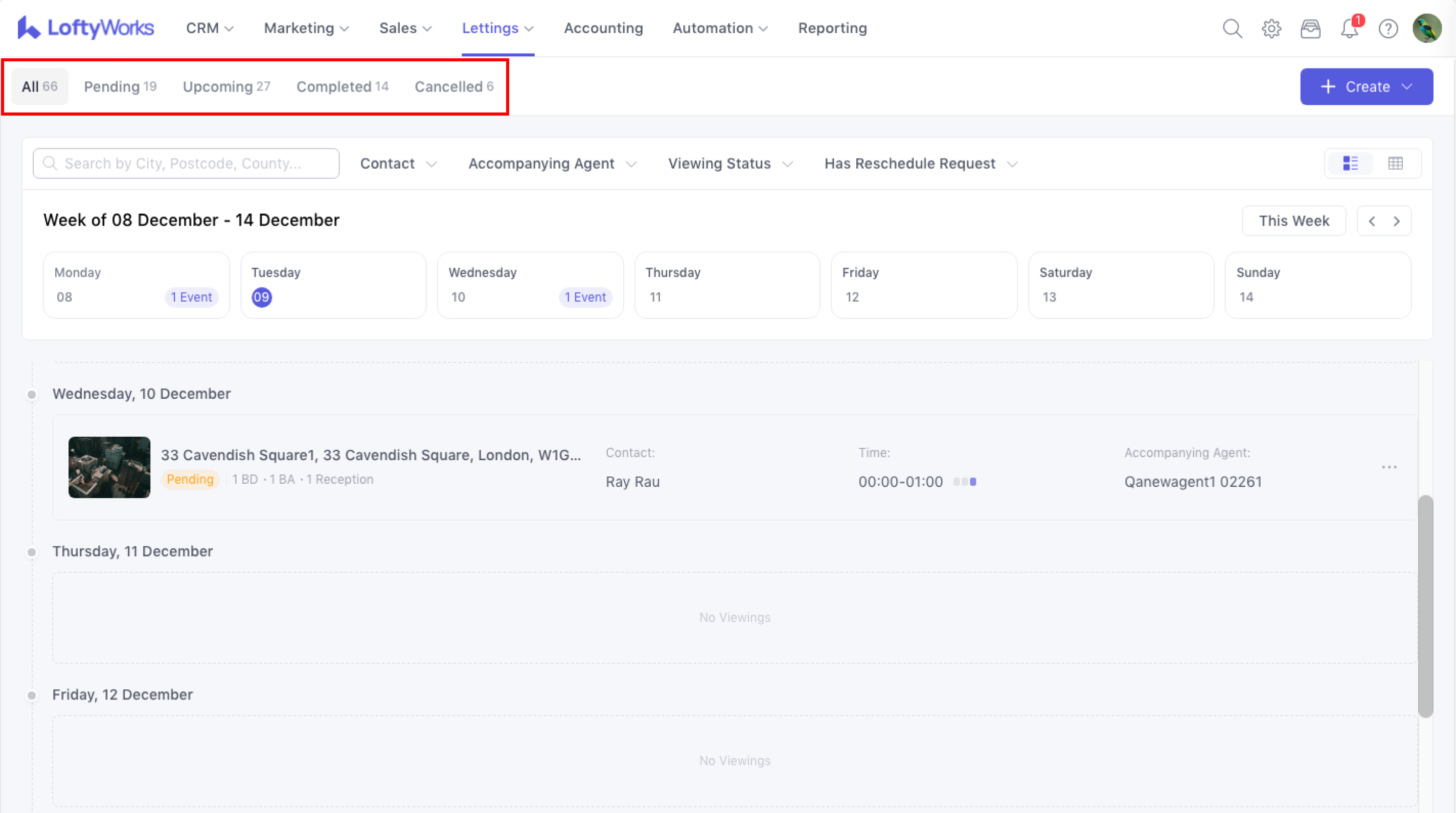Click the This Week button
This screenshot has height=813, width=1456.
coord(1293,221)
